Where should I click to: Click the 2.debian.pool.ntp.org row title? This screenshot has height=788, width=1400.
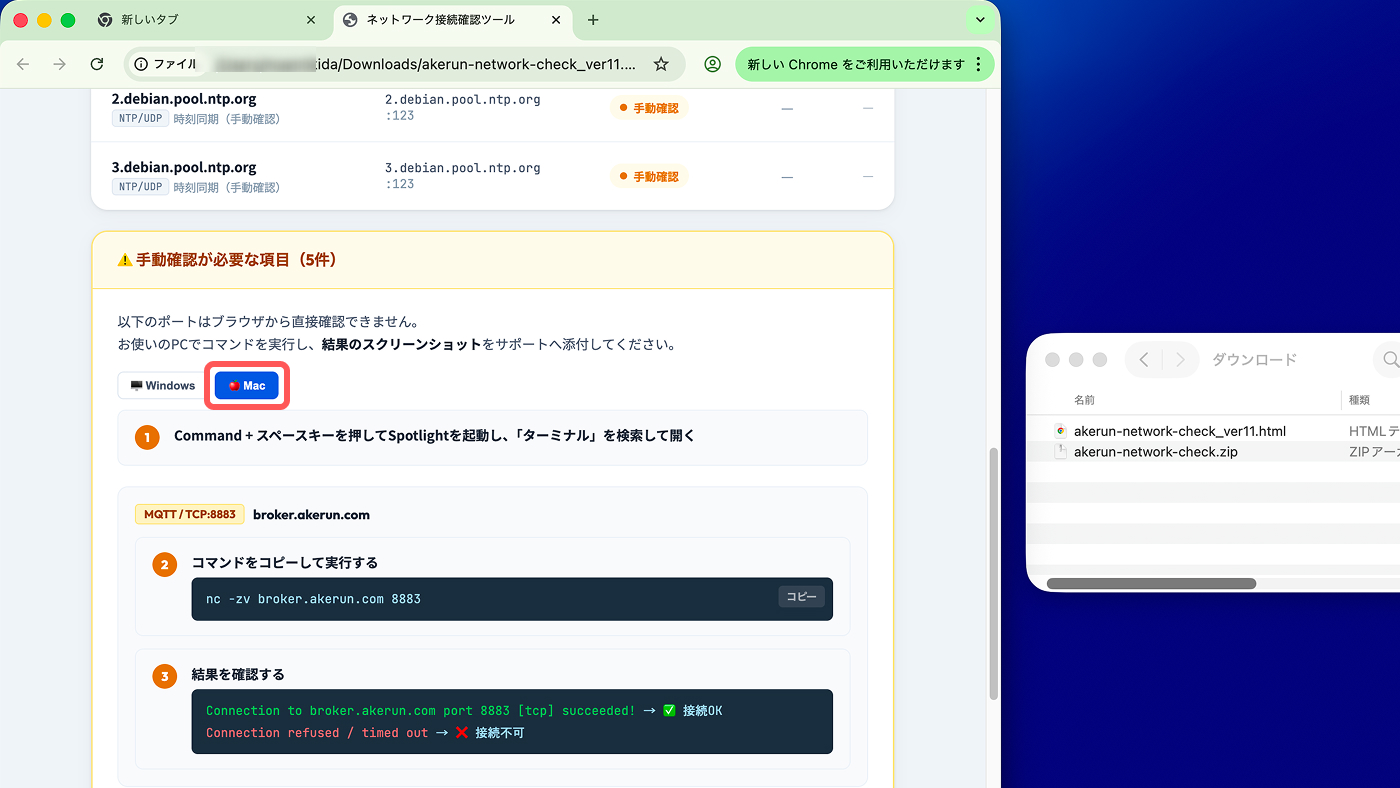tap(184, 99)
